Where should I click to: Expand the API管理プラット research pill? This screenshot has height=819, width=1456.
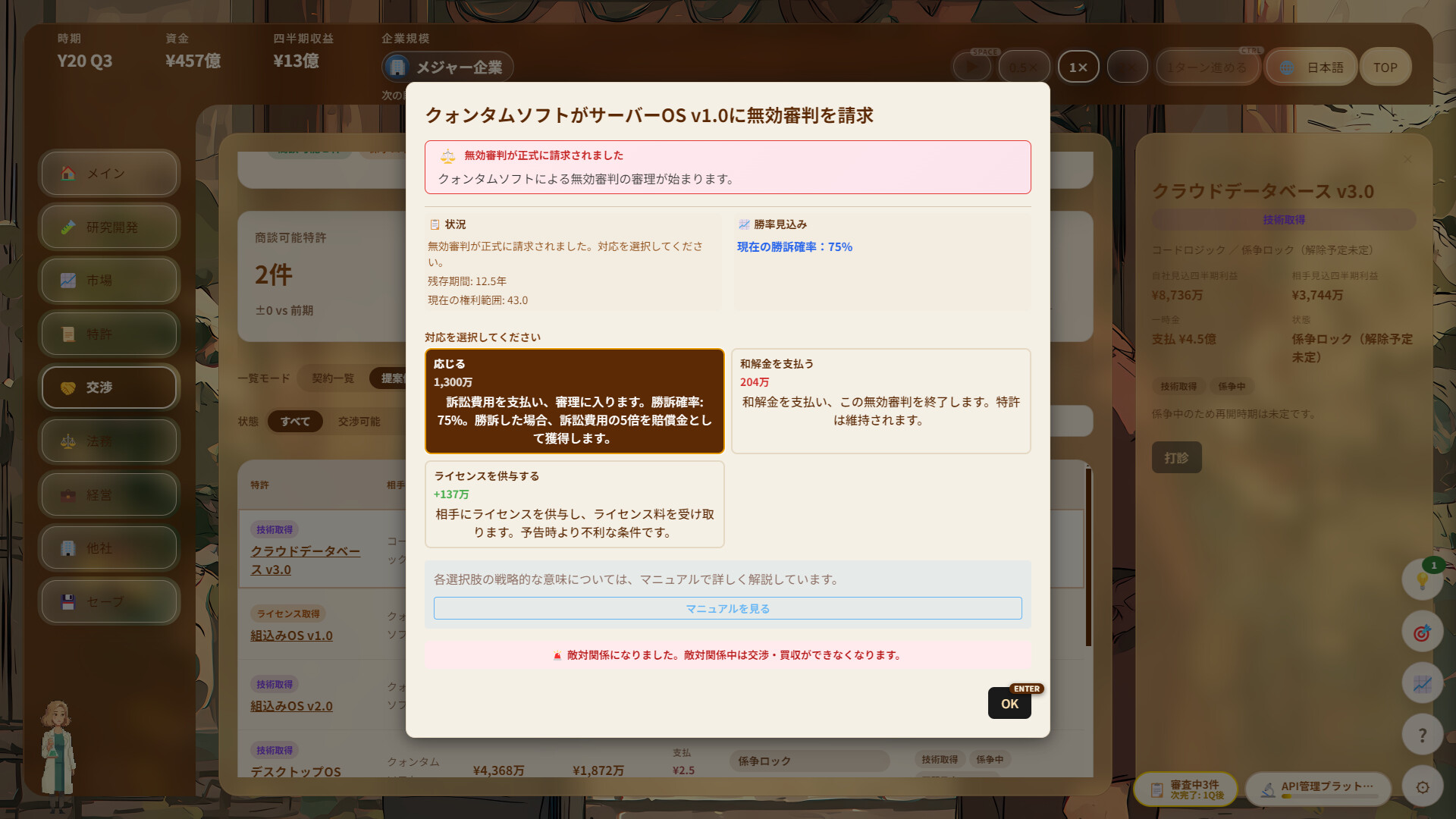[1326, 788]
